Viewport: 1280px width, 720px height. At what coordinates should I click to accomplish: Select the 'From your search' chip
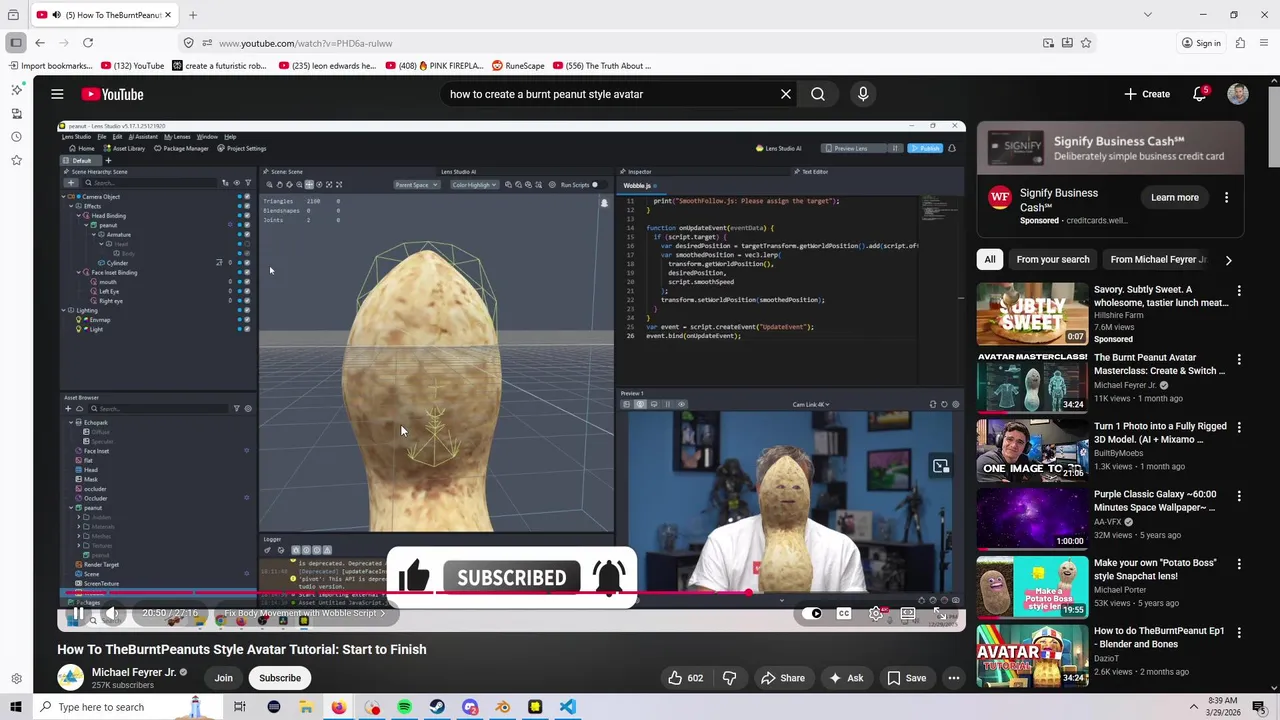pyautogui.click(x=1053, y=259)
